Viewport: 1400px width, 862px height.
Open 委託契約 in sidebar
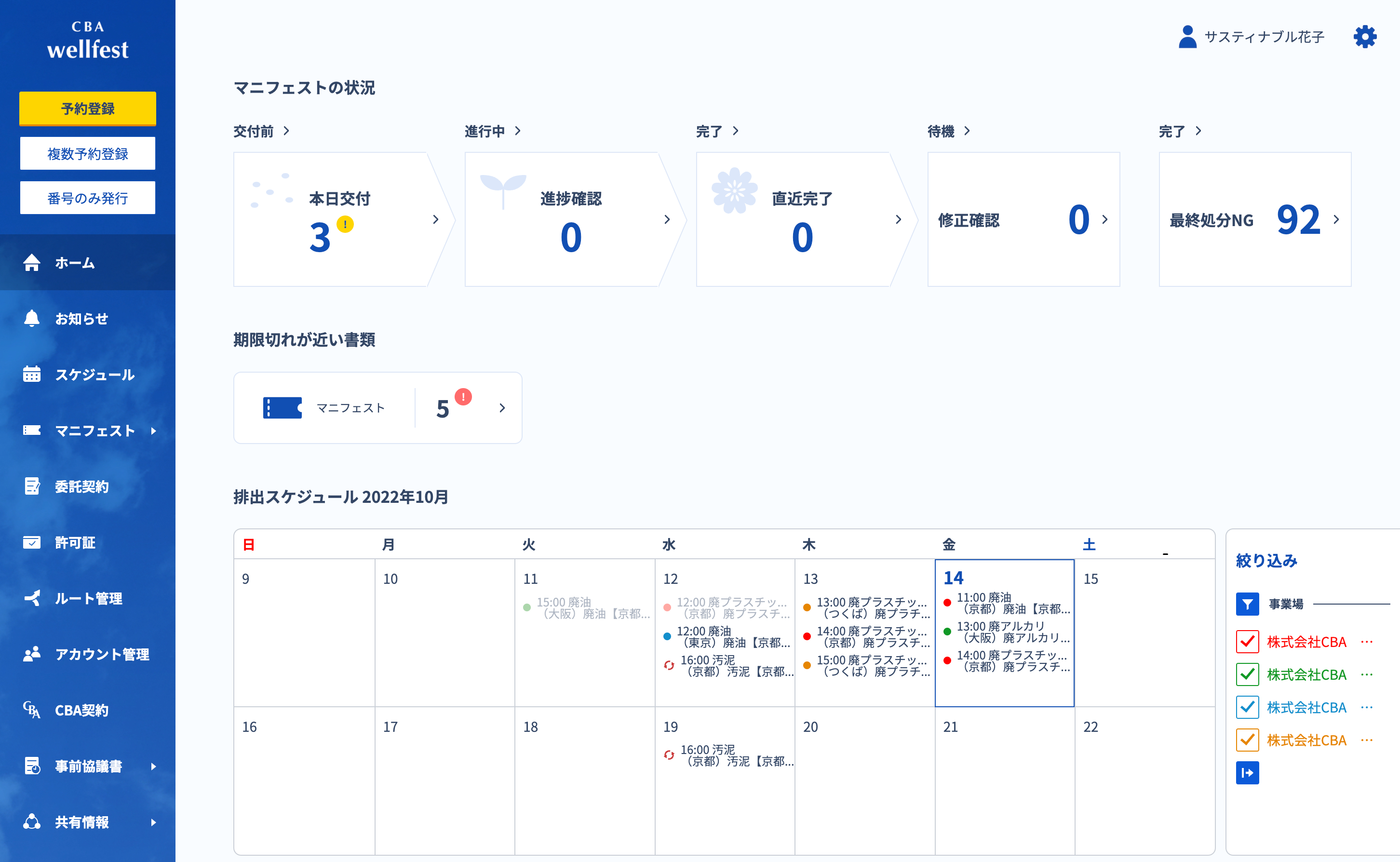[x=81, y=486]
